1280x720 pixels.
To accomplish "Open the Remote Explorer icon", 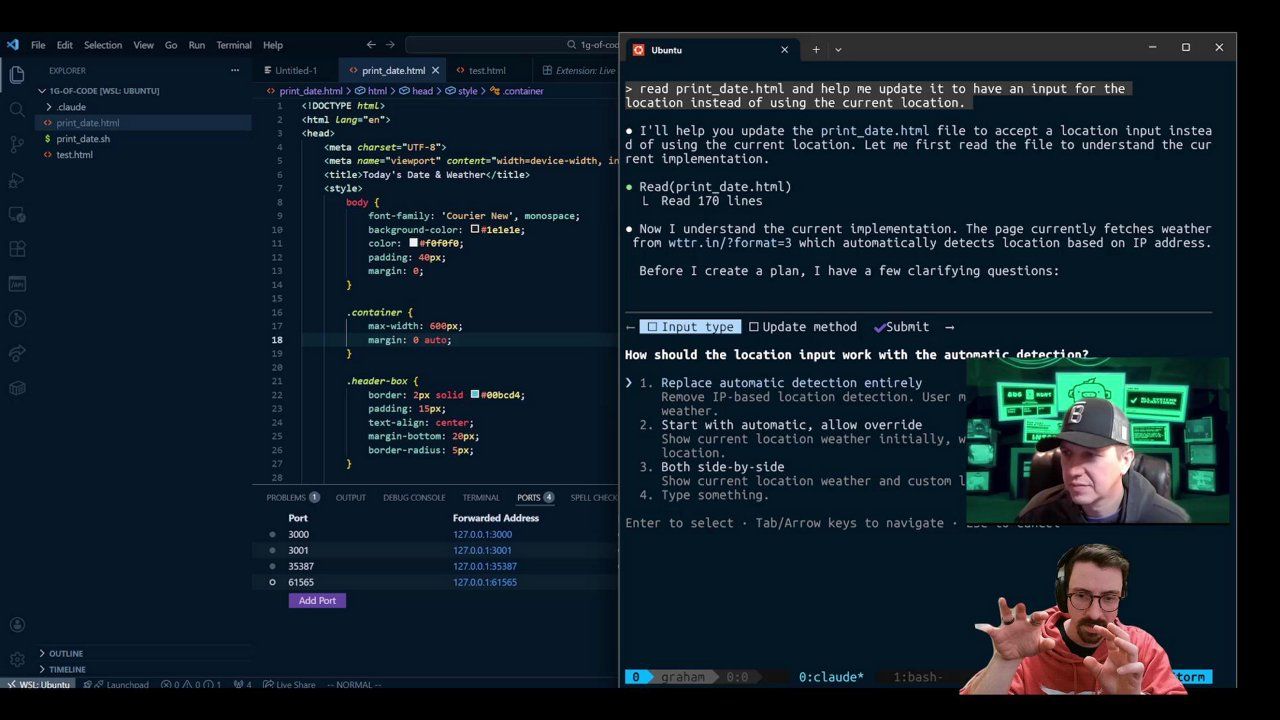I will [x=17, y=215].
